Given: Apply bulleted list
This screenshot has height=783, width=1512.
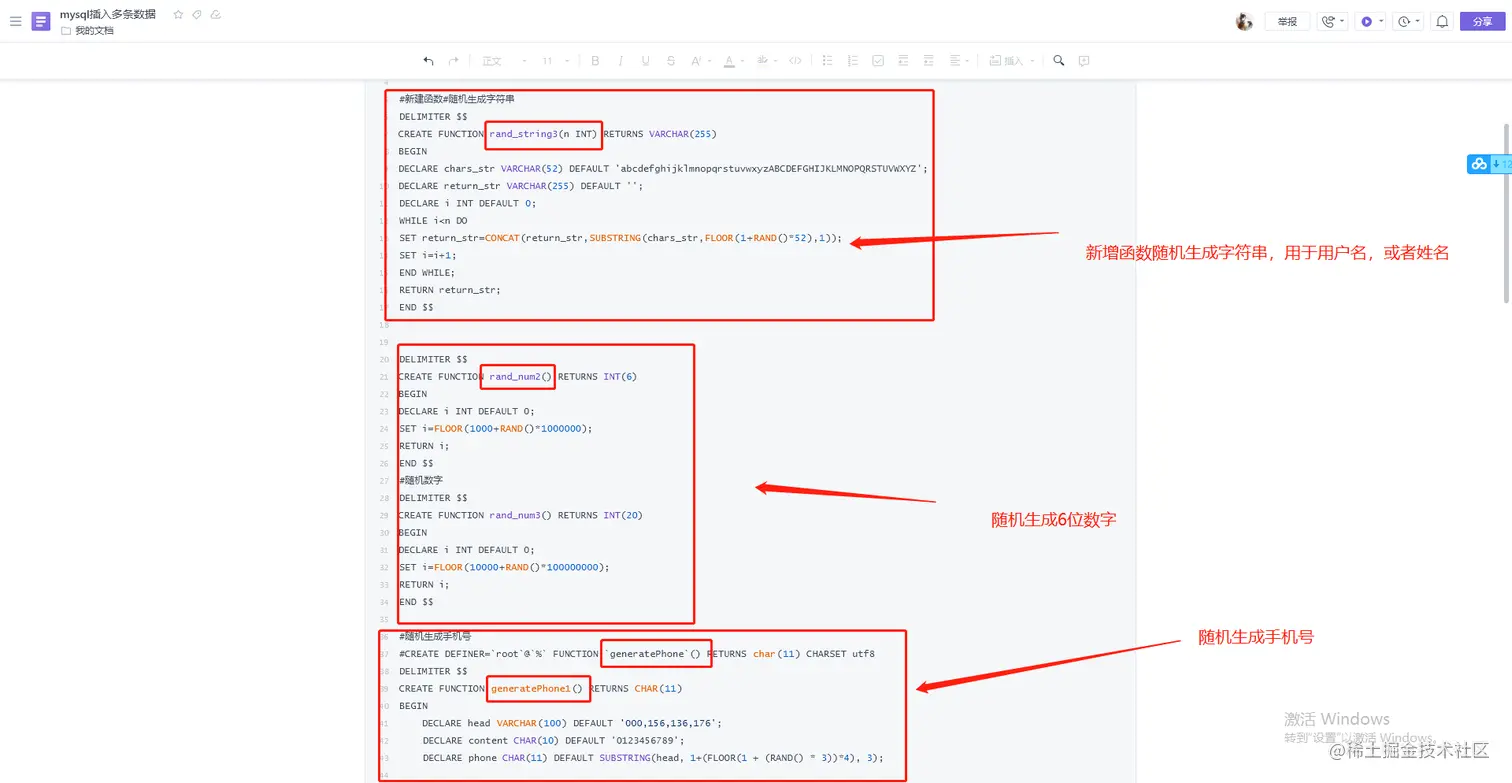Looking at the screenshot, I should coord(828,61).
